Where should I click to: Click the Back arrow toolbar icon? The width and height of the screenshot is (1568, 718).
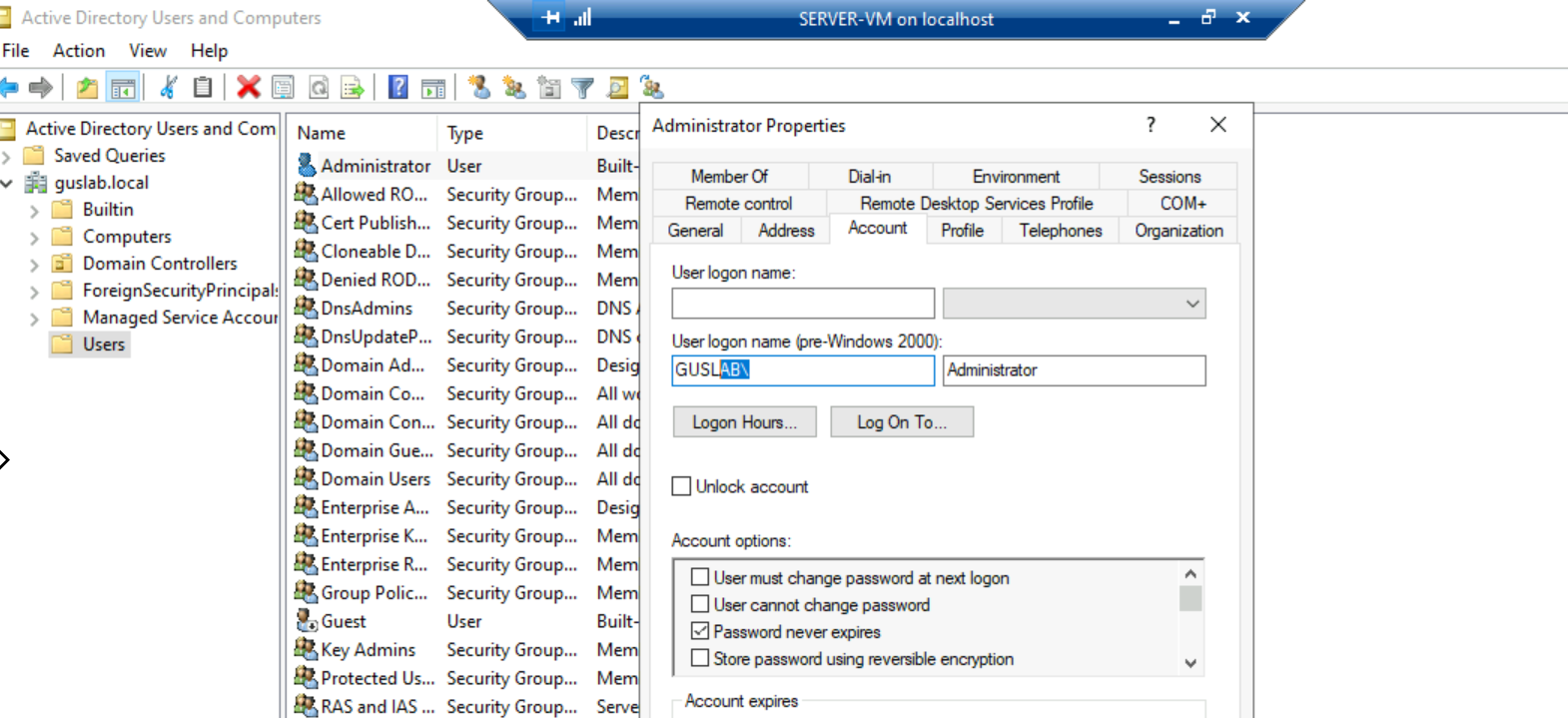click(x=9, y=88)
